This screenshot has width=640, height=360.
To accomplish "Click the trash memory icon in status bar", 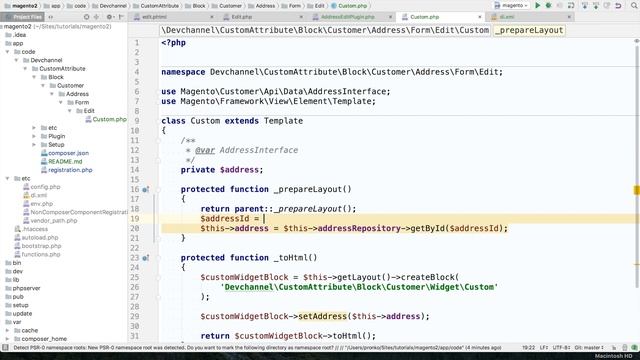I will coord(624,348).
